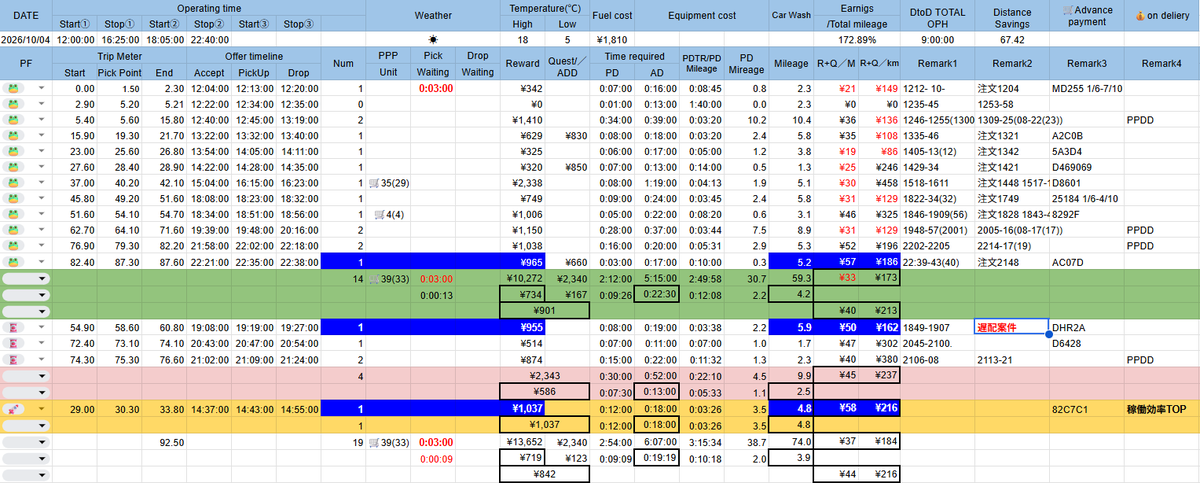Click the remark cell 注文1204
Image resolution: width=1200 pixels, height=483 pixels.
point(1010,89)
